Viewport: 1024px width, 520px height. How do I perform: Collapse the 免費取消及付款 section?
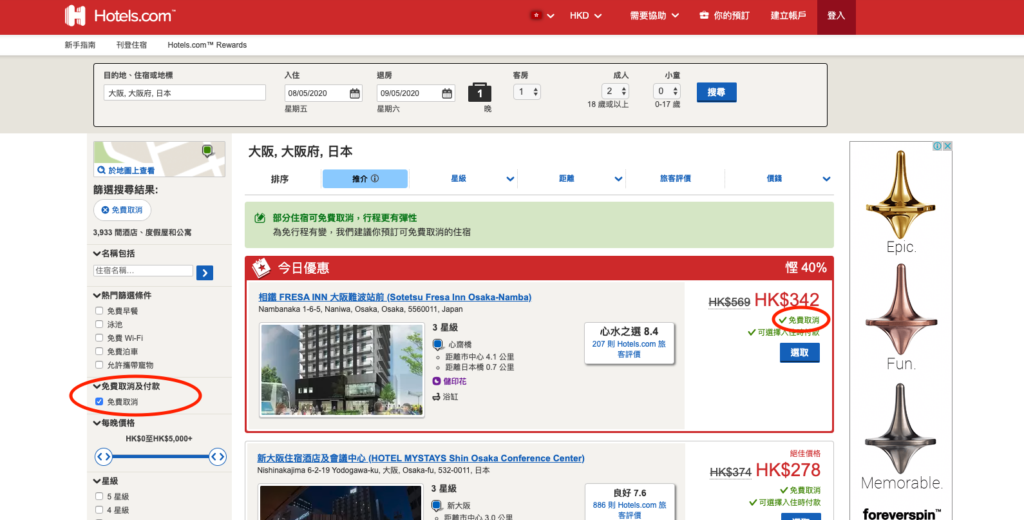(127, 386)
